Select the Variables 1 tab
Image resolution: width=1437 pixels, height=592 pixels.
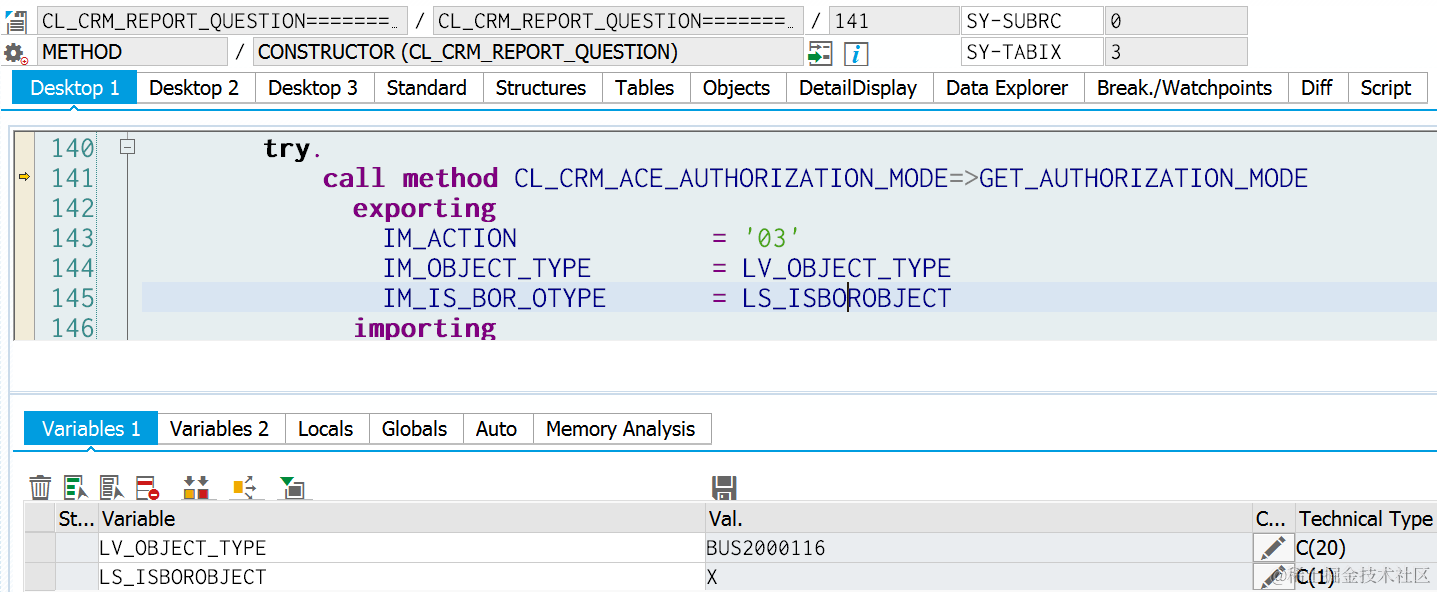click(x=91, y=429)
